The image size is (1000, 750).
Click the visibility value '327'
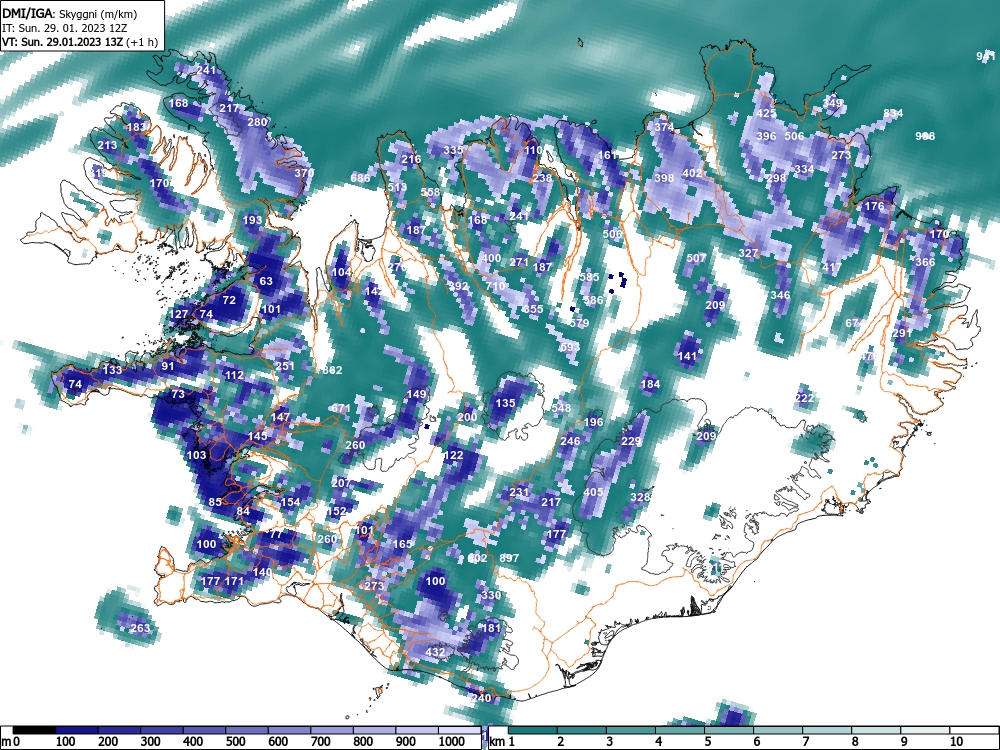tap(748, 253)
